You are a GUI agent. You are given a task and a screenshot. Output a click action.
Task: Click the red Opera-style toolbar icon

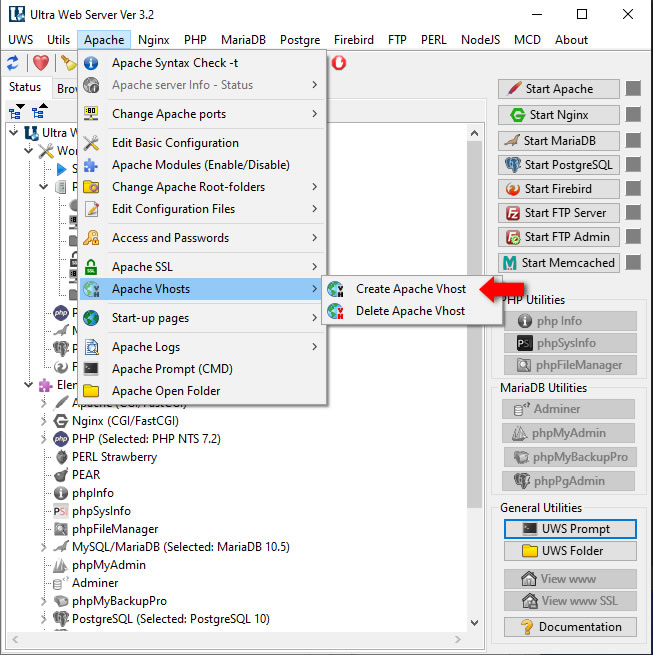[339, 63]
